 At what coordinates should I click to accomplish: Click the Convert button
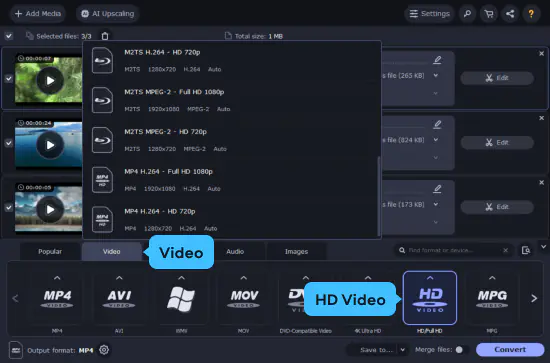(x=510, y=350)
